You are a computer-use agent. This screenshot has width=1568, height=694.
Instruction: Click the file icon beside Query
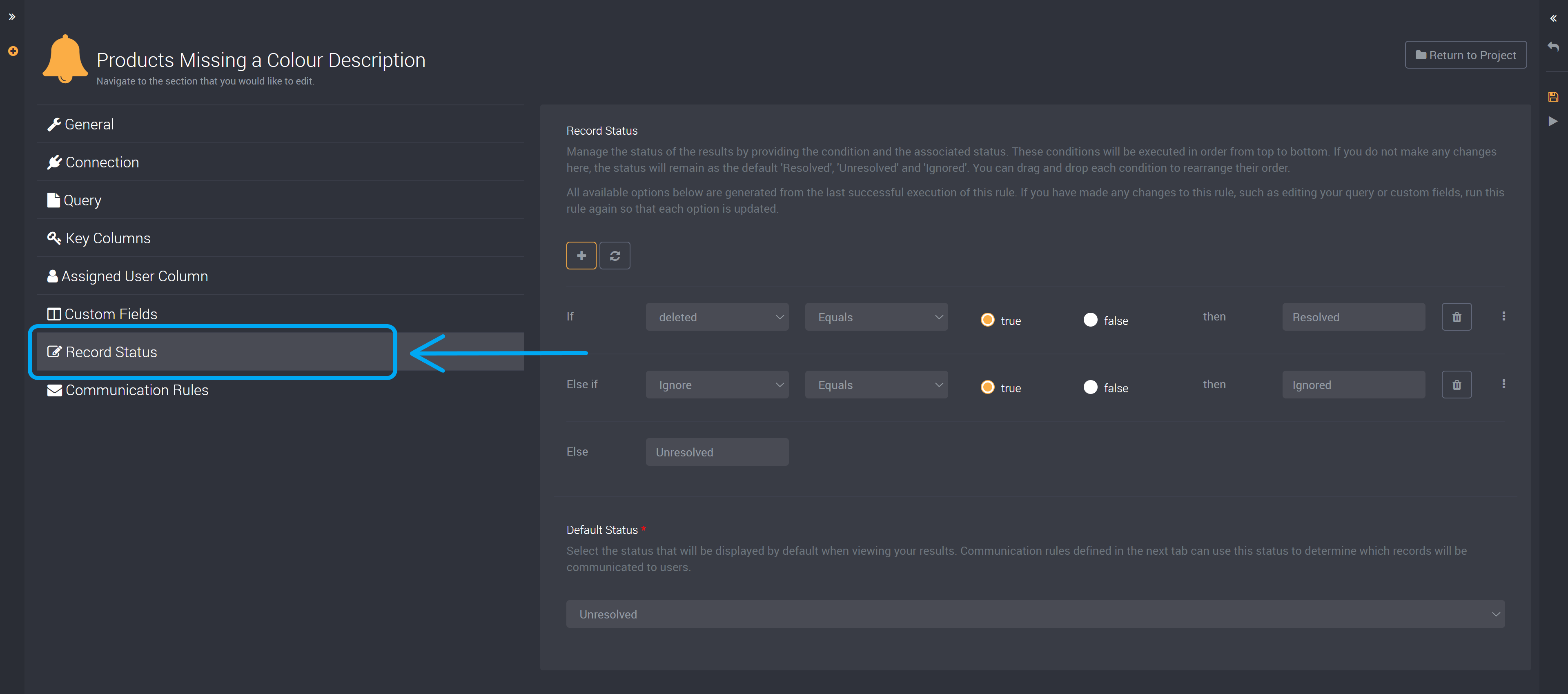click(53, 200)
